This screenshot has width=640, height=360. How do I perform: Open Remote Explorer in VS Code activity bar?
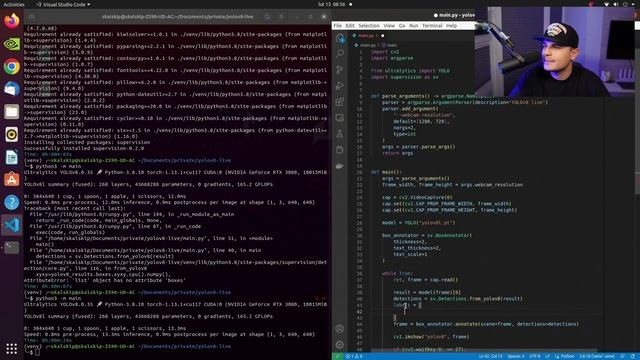(340, 118)
